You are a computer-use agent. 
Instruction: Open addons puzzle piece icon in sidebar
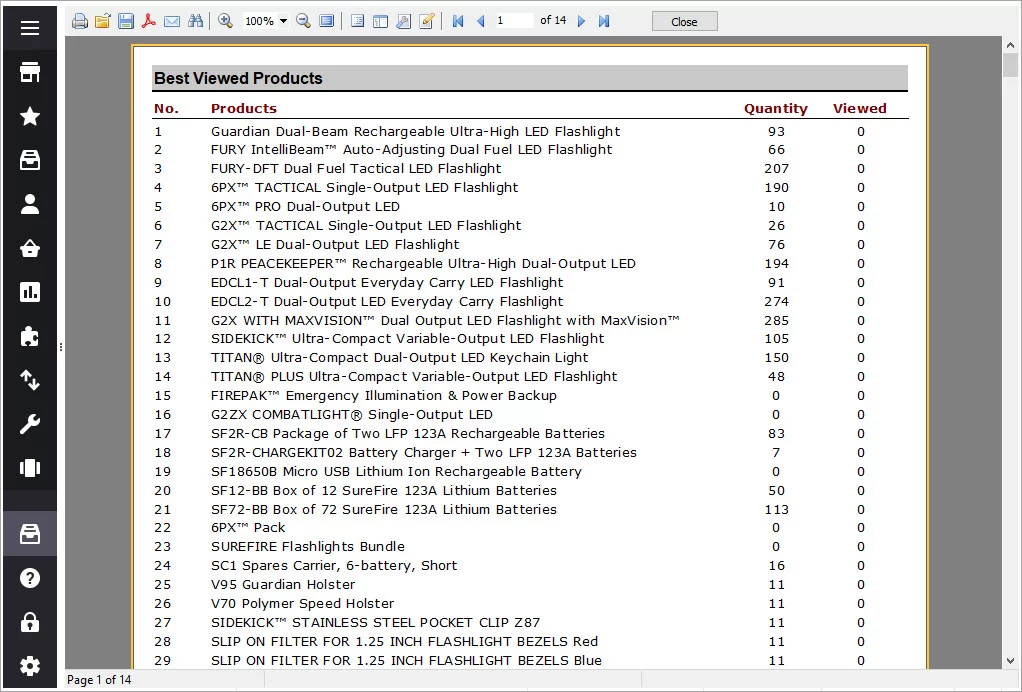tap(30, 336)
